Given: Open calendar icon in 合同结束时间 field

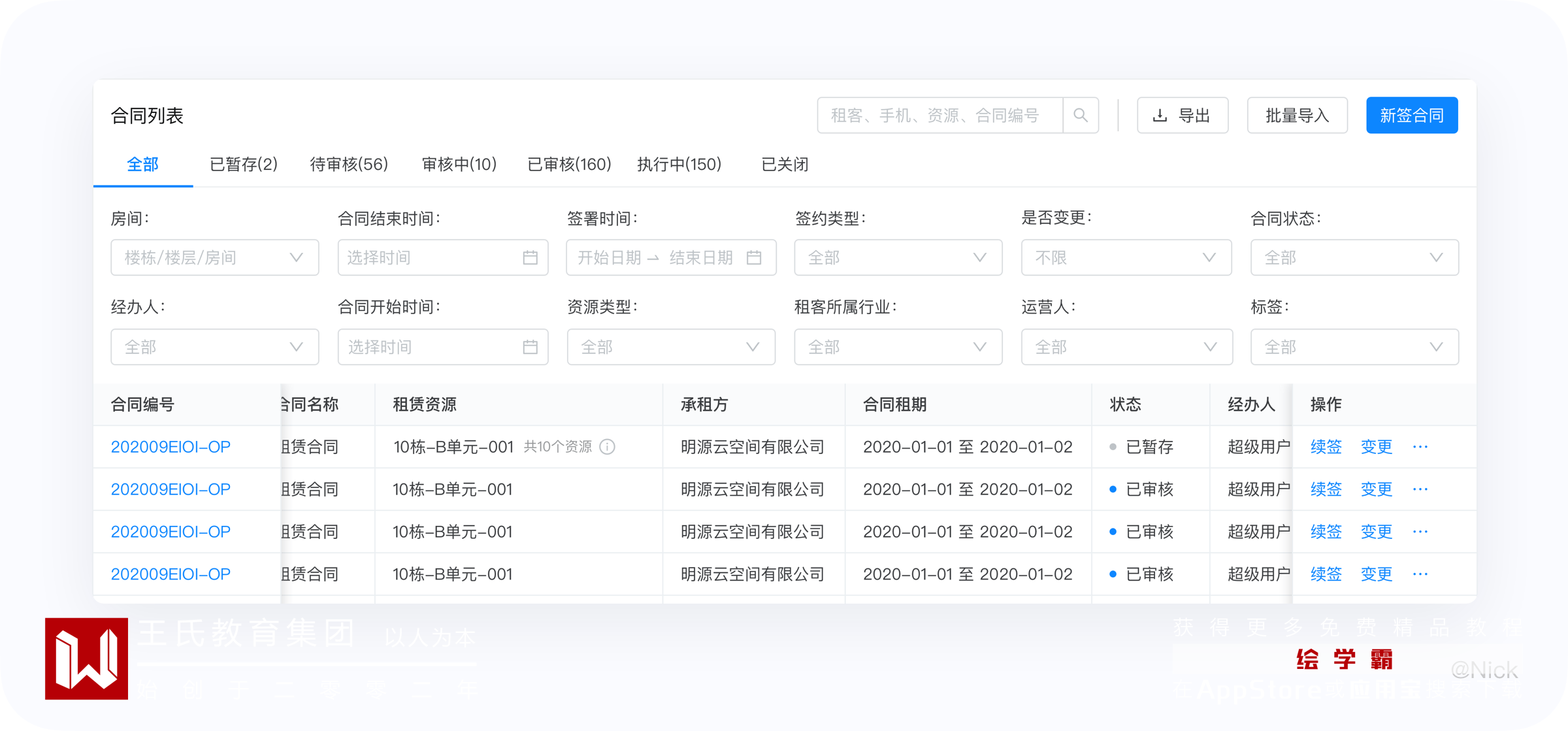Looking at the screenshot, I should (530, 257).
